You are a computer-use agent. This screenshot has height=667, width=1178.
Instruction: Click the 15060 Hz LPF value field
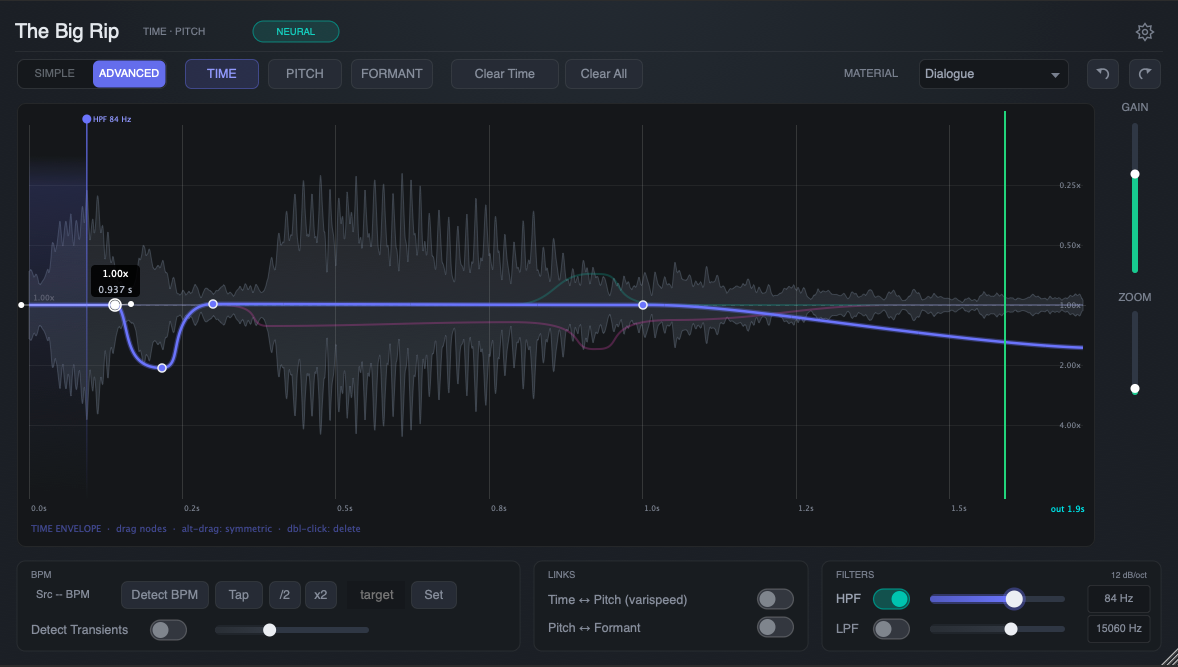(1119, 629)
